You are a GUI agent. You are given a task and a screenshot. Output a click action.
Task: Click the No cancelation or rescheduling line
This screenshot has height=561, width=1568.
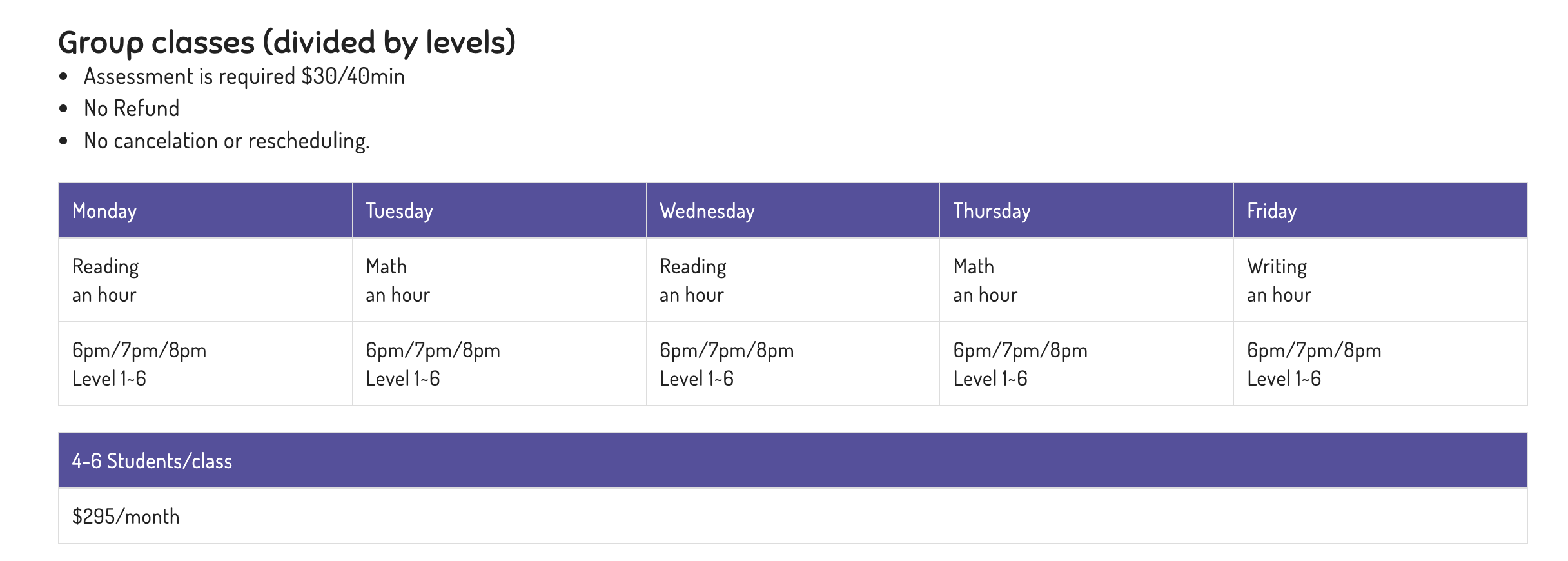tap(227, 141)
